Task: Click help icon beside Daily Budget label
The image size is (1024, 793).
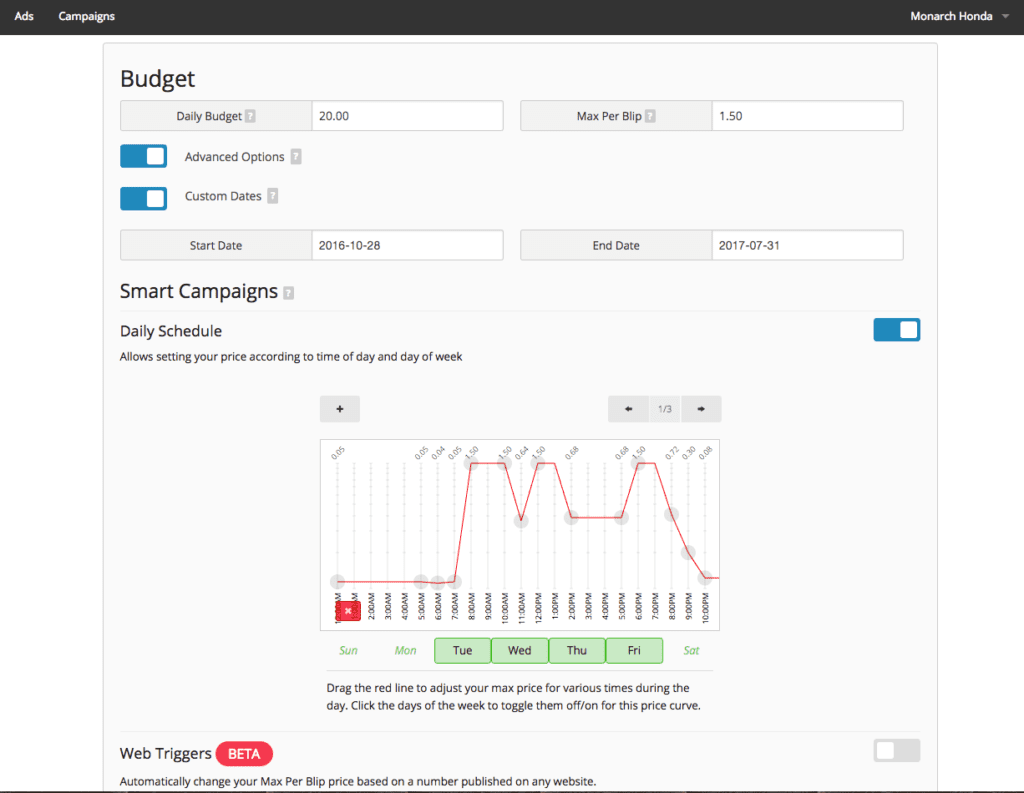Action: tap(250, 116)
